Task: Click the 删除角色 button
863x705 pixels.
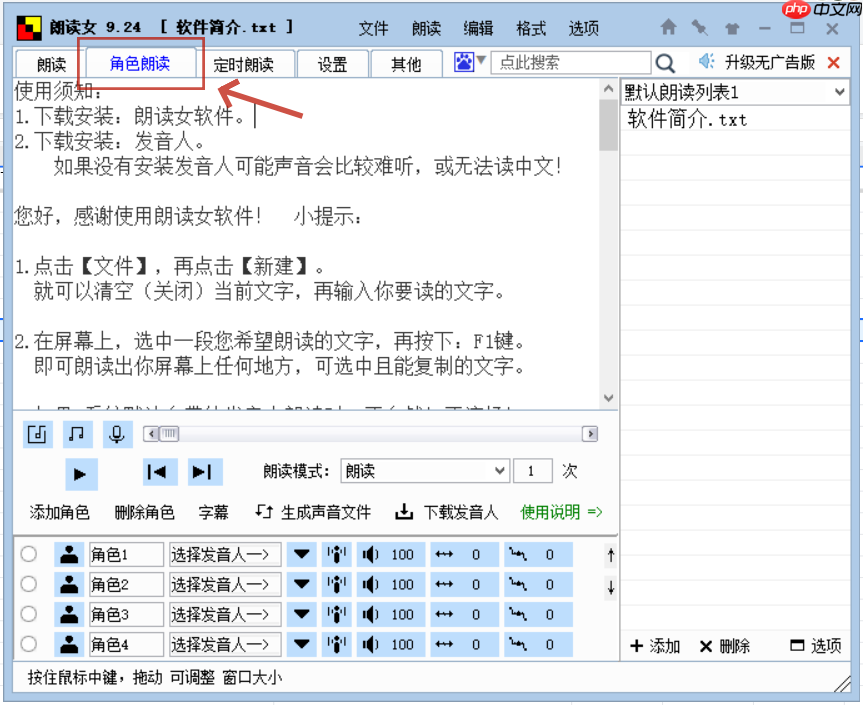Action: (x=144, y=512)
